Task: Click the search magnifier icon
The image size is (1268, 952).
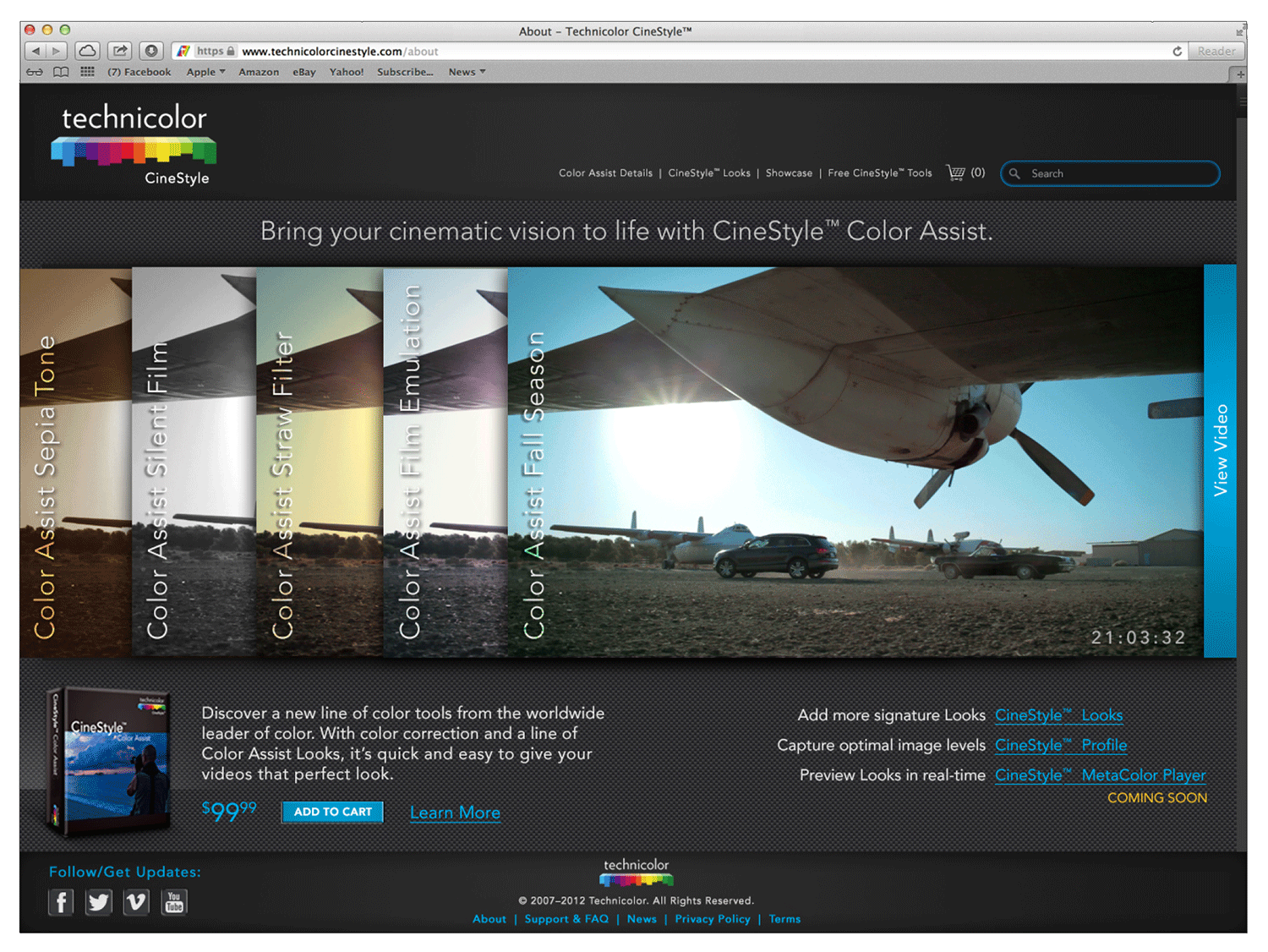Action: 1014,173
